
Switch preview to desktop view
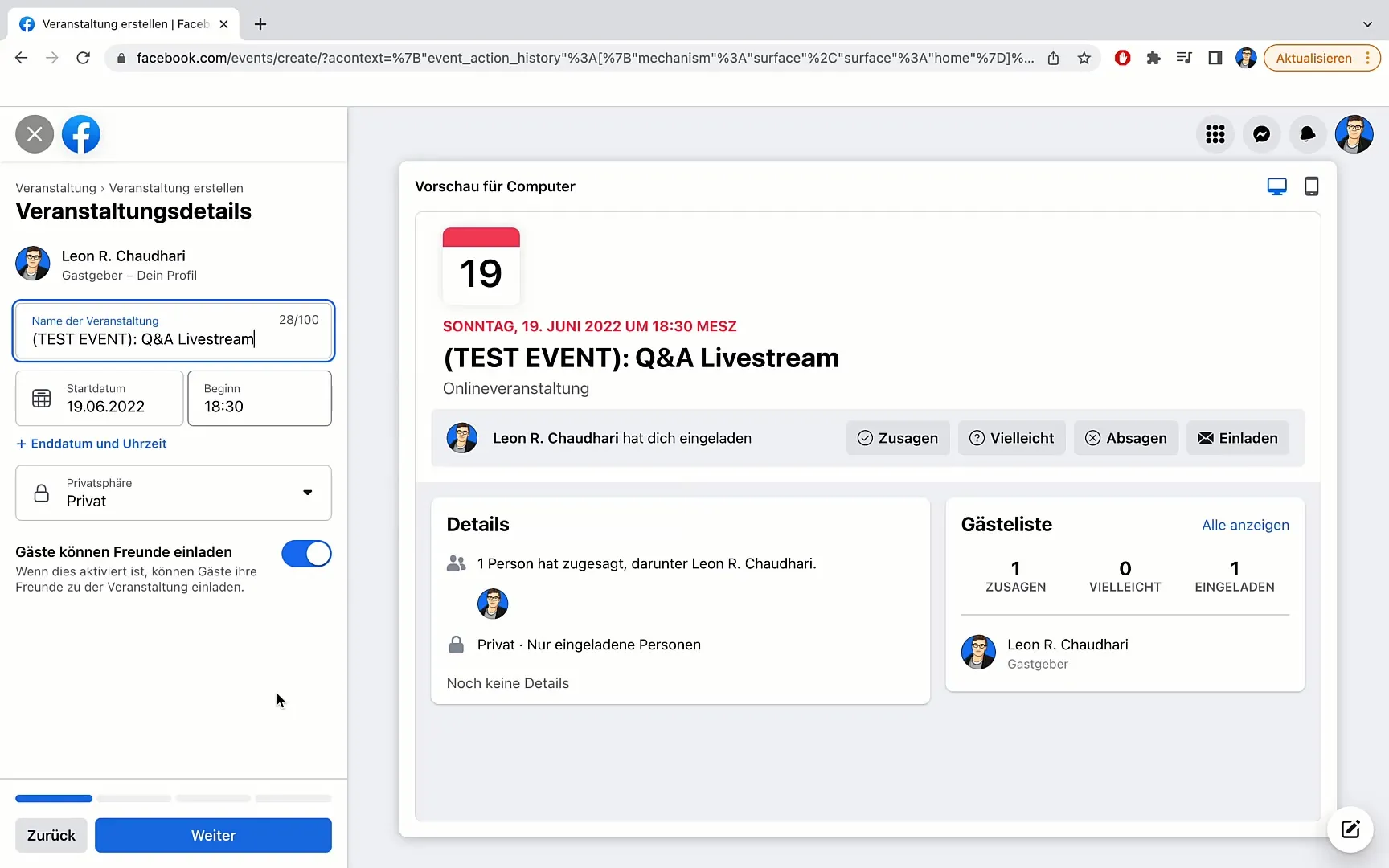point(1276,186)
